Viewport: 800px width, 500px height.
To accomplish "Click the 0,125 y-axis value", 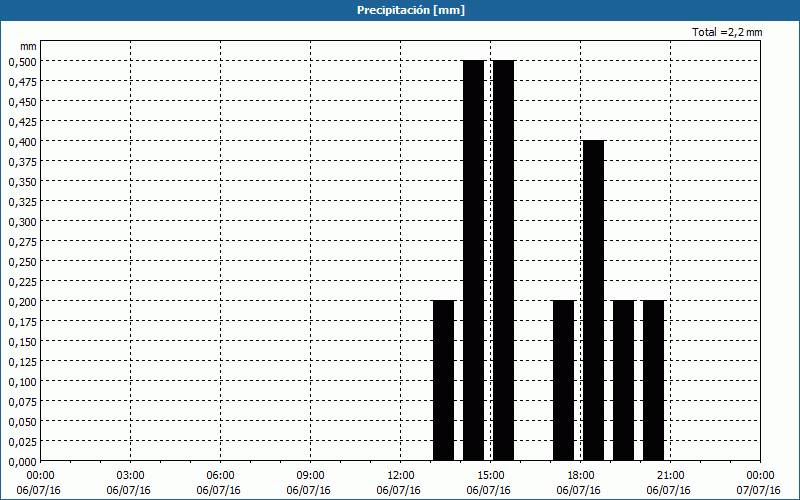I will (22, 361).
